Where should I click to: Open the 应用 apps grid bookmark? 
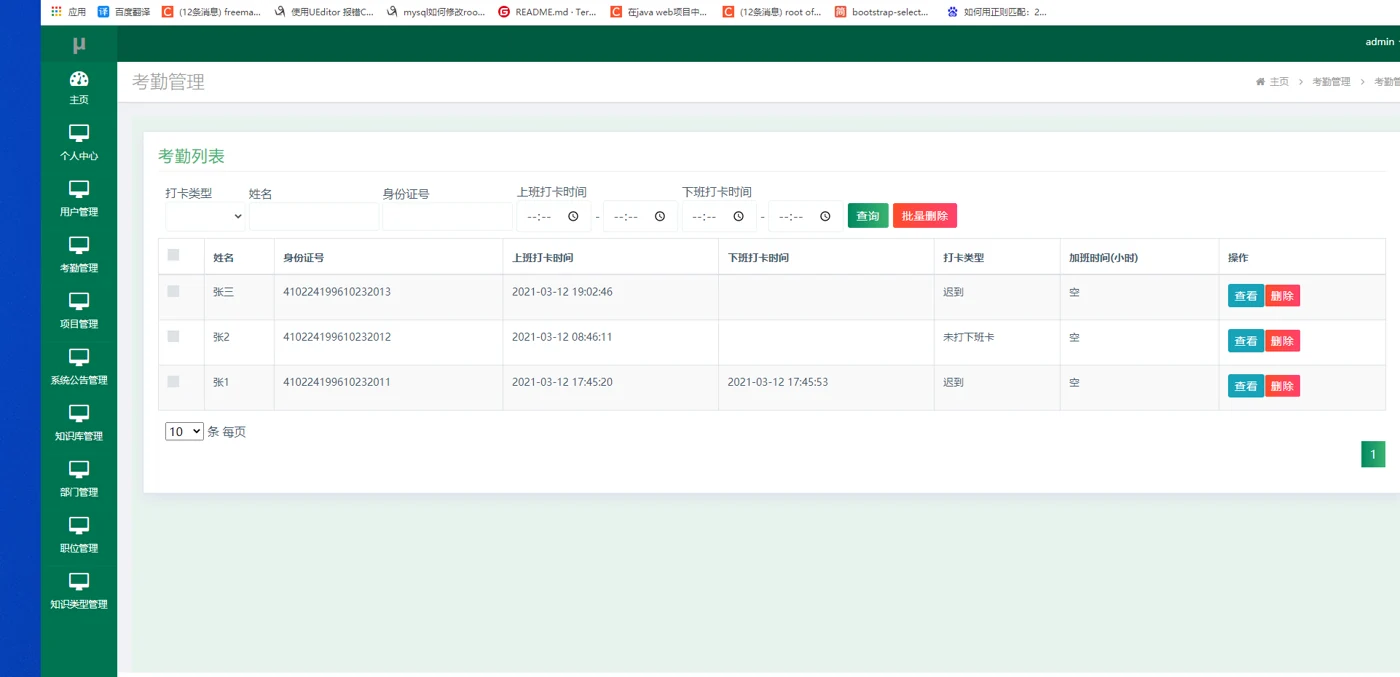tap(68, 12)
